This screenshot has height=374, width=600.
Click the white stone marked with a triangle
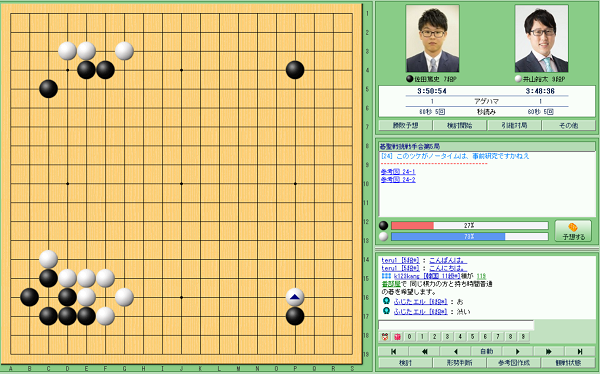click(x=295, y=297)
